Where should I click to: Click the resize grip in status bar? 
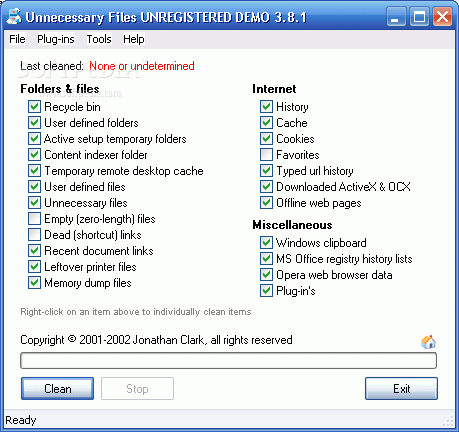[x=449, y=422]
